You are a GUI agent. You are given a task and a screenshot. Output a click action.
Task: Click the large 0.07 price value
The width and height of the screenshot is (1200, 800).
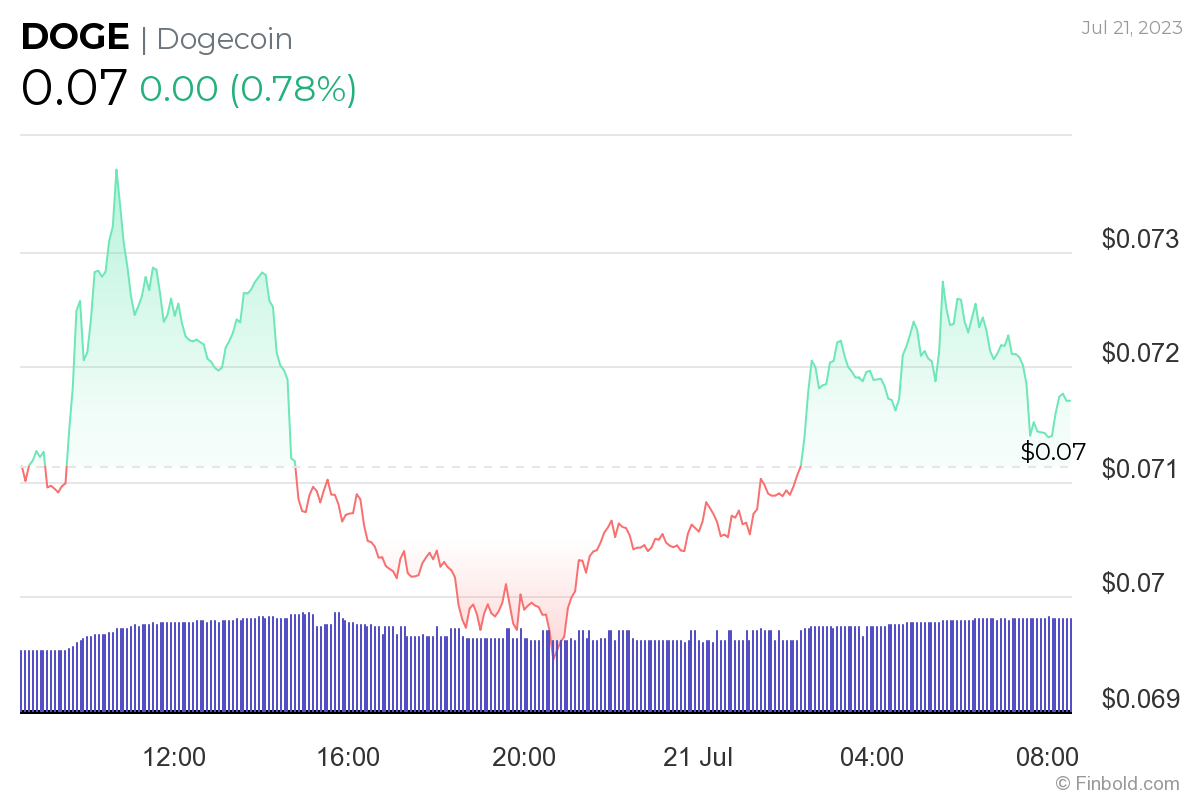[74, 88]
